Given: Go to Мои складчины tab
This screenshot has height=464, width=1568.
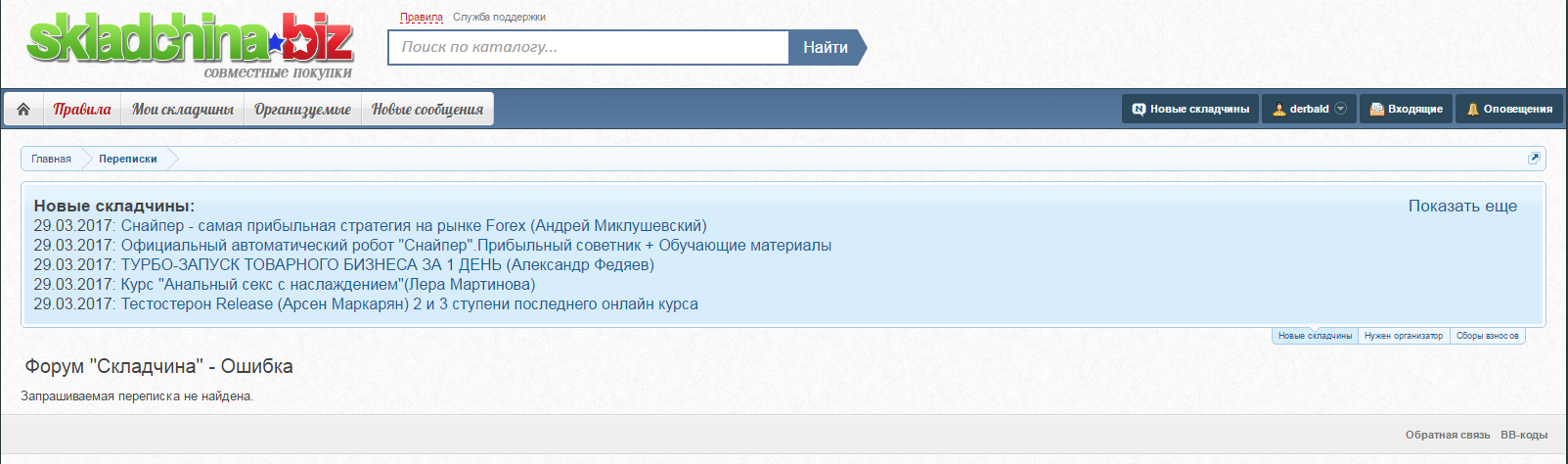Looking at the screenshot, I should pos(183,110).
